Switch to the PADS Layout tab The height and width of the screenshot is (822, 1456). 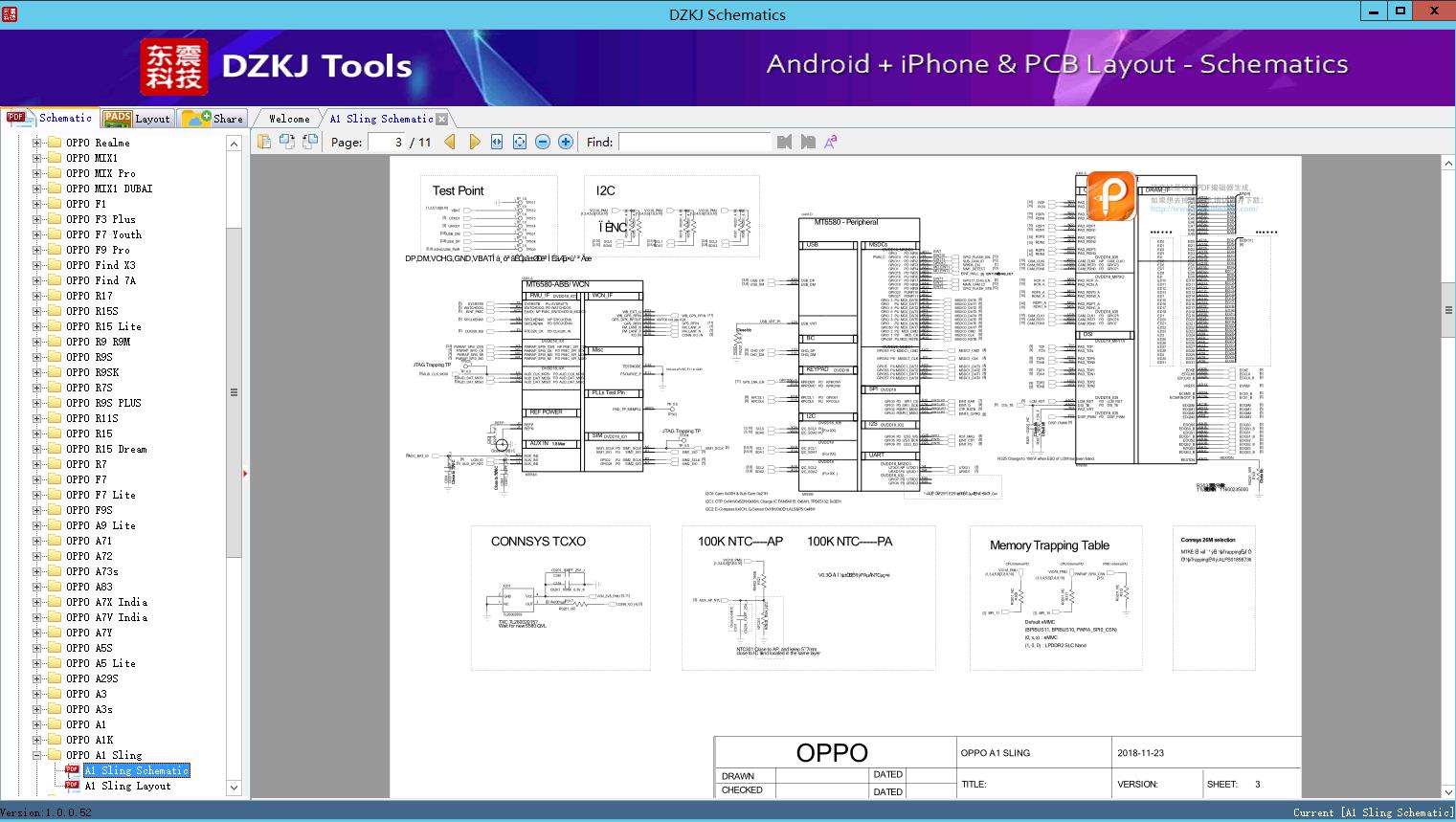click(x=136, y=119)
